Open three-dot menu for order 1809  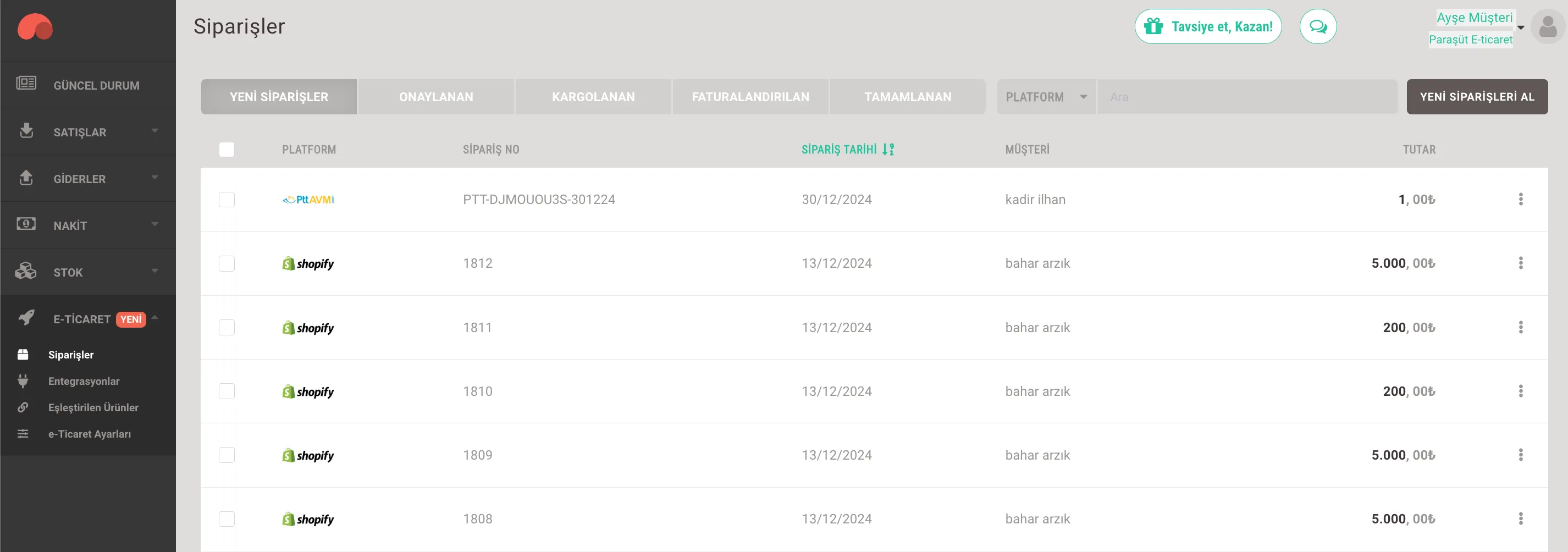[x=1521, y=455]
